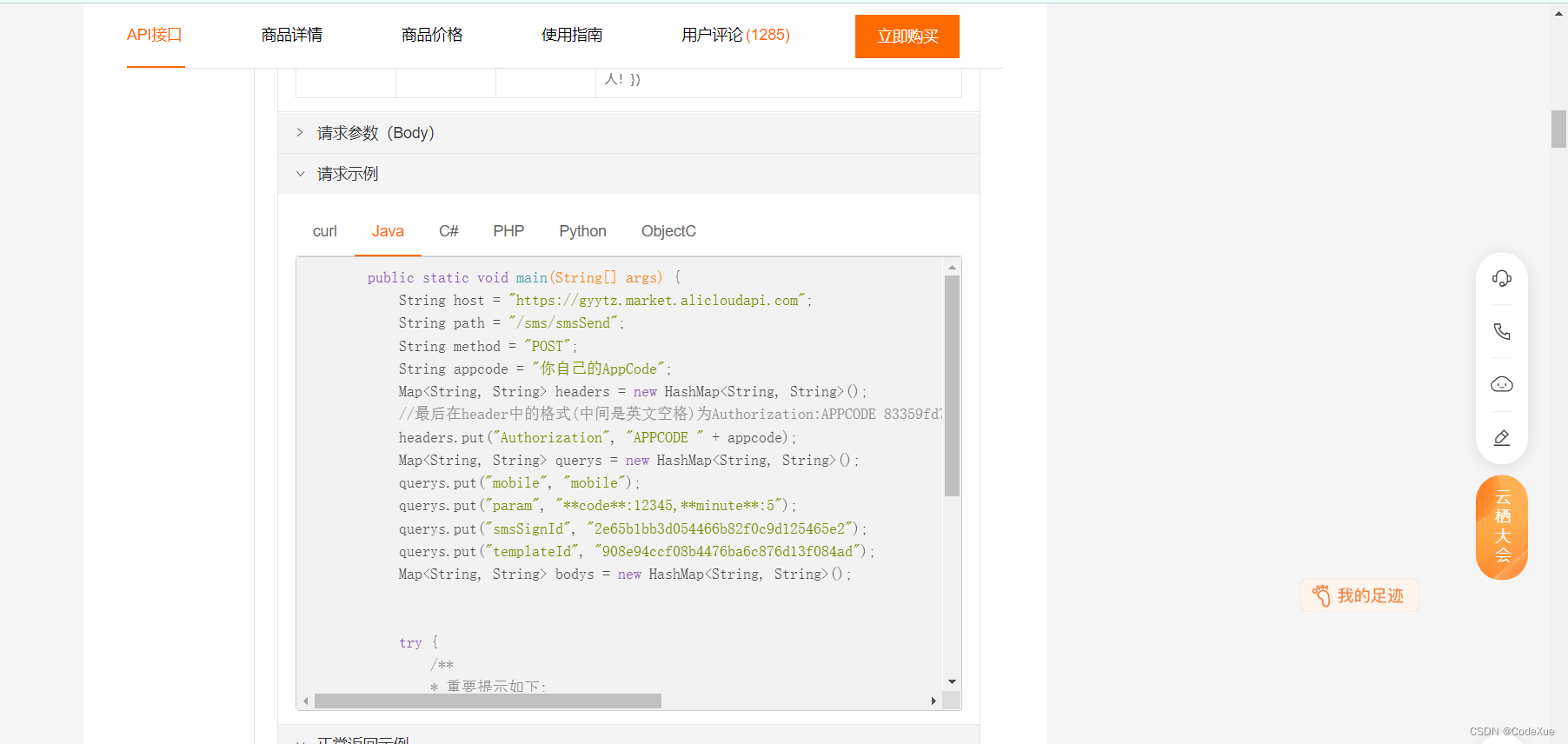
Task: Collapse the 请求示例 section
Action: tap(628, 174)
